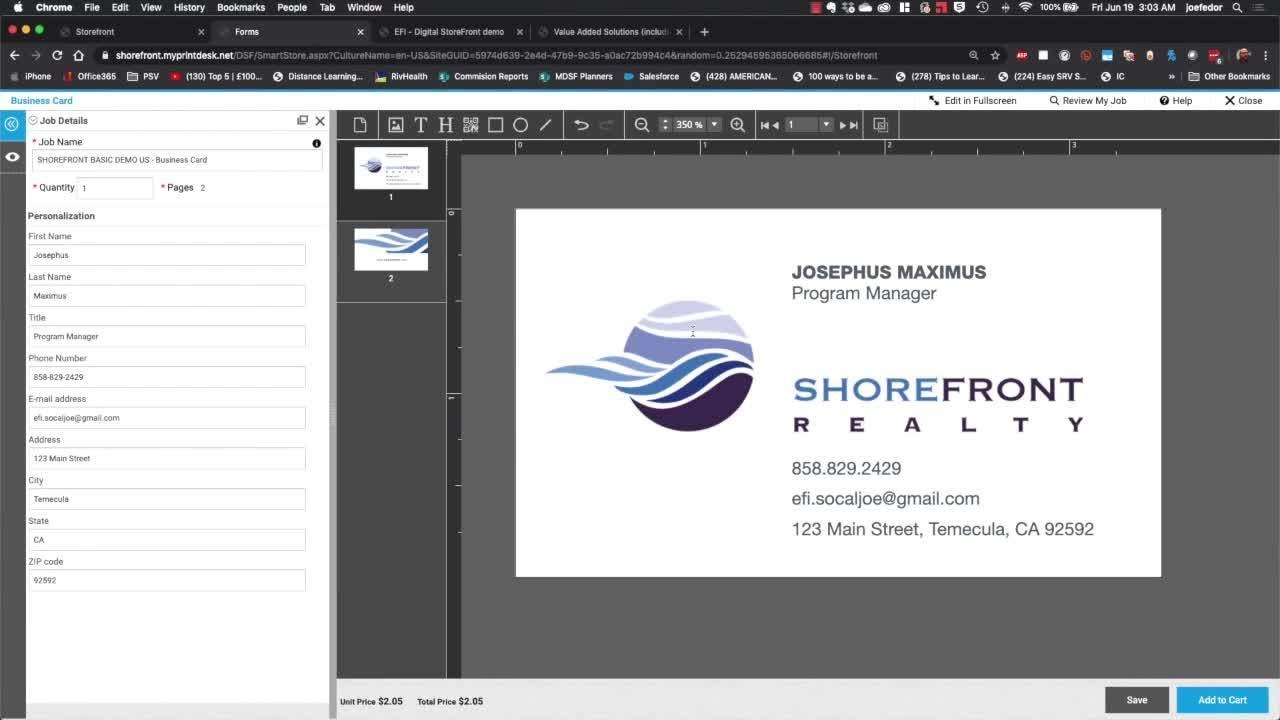Viewport: 1280px width, 720px height.
Task: Click Close in the editor header
Action: [1243, 101]
